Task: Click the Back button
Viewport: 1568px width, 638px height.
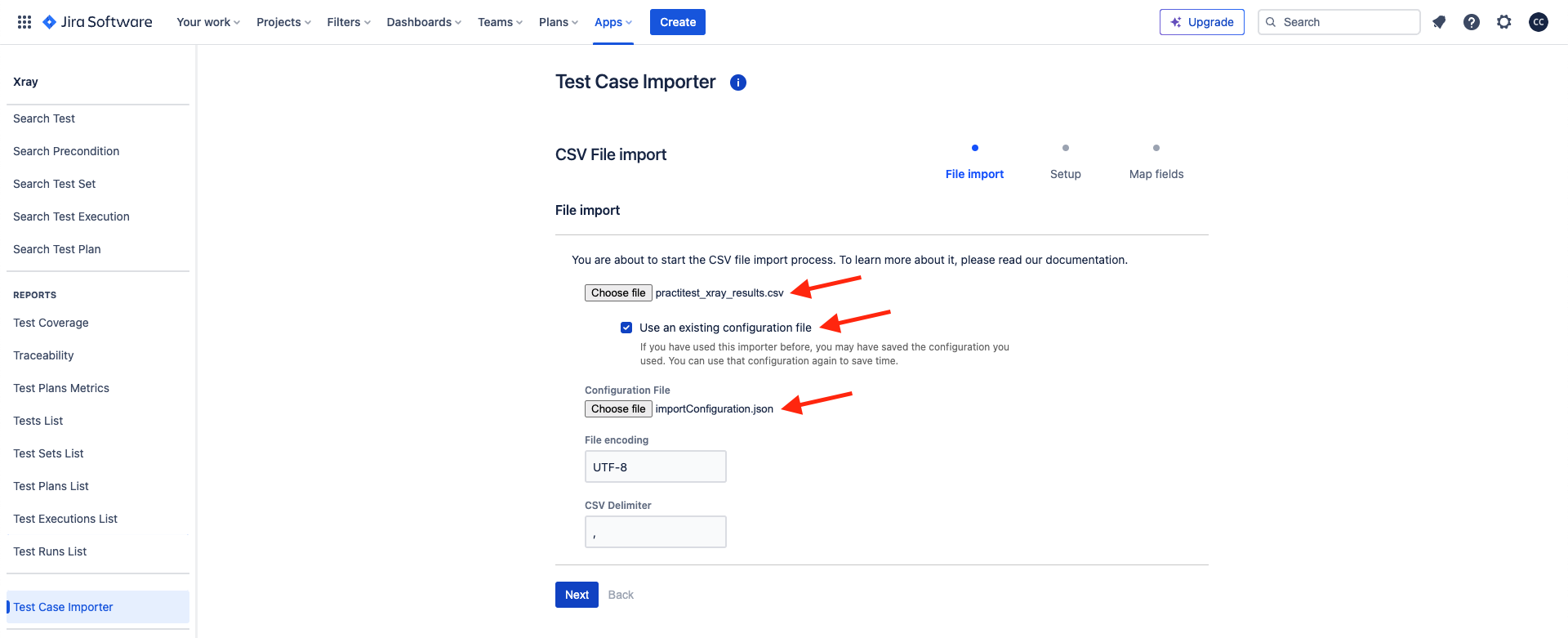Action: (x=621, y=595)
